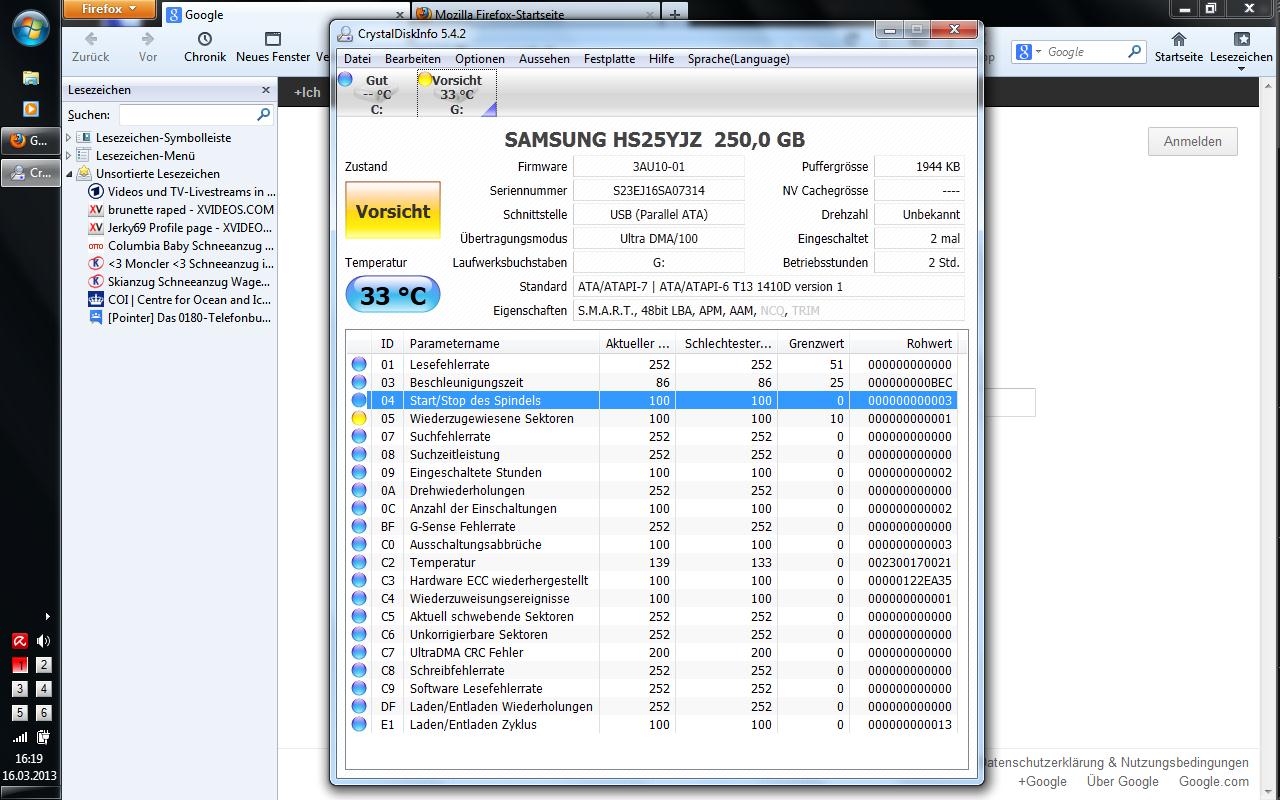Click the Zurück back arrow in Firefox

coord(90,47)
